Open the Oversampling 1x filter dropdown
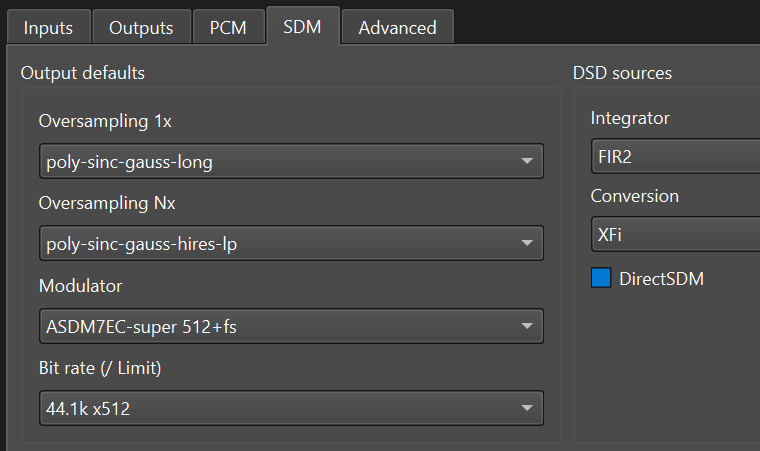This screenshot has width=760, height=451. pos(291,161)
